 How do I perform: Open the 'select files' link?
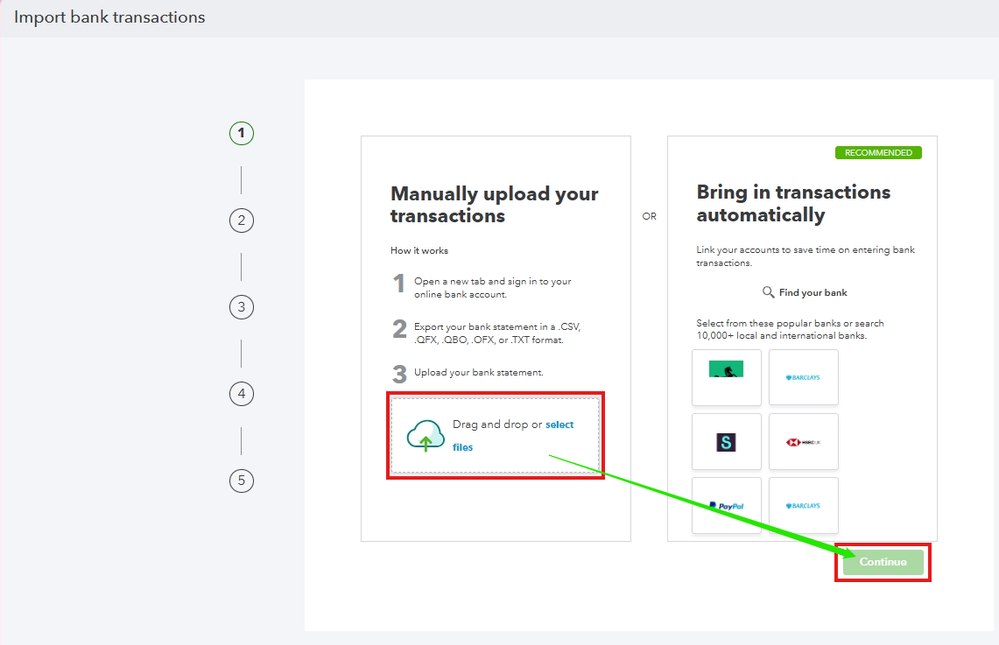click(514, 436)
